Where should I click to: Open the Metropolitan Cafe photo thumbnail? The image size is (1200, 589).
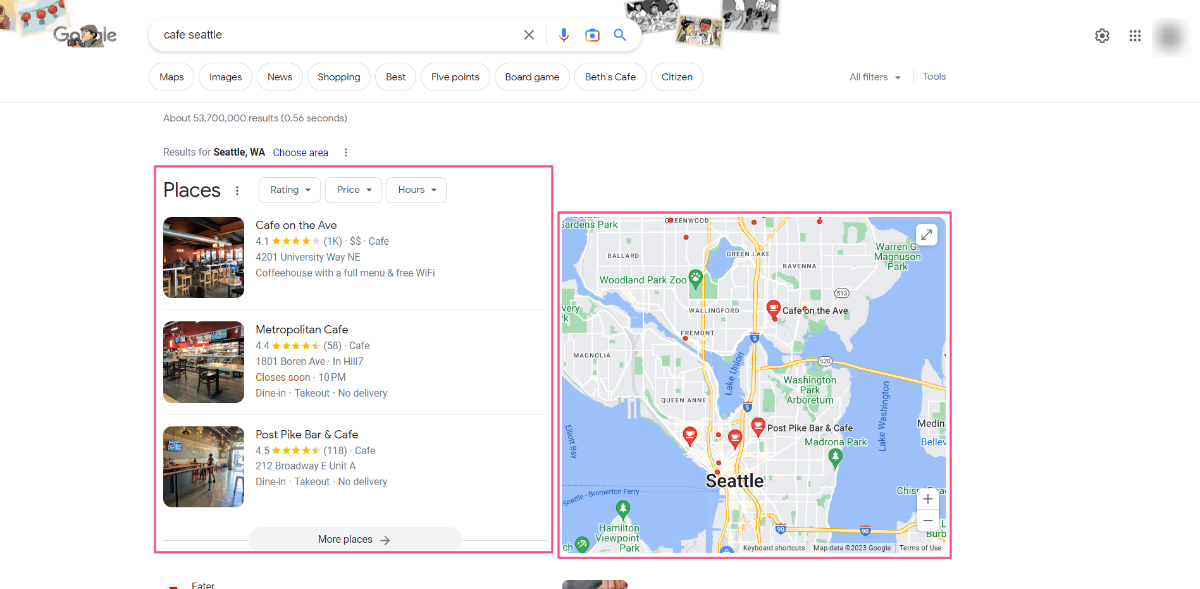(204, 362)
